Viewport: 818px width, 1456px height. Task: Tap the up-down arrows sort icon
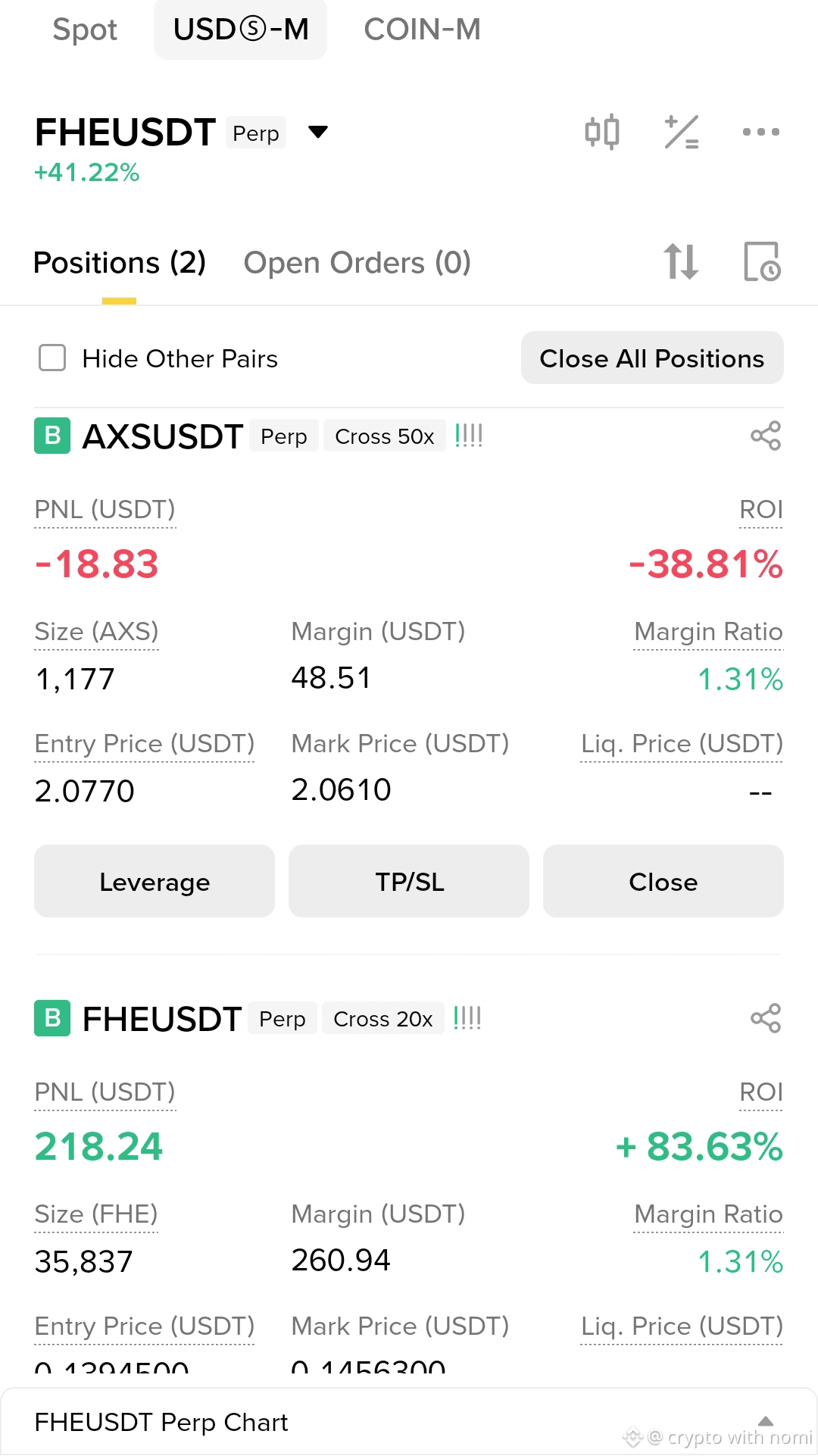pos(681,262)
